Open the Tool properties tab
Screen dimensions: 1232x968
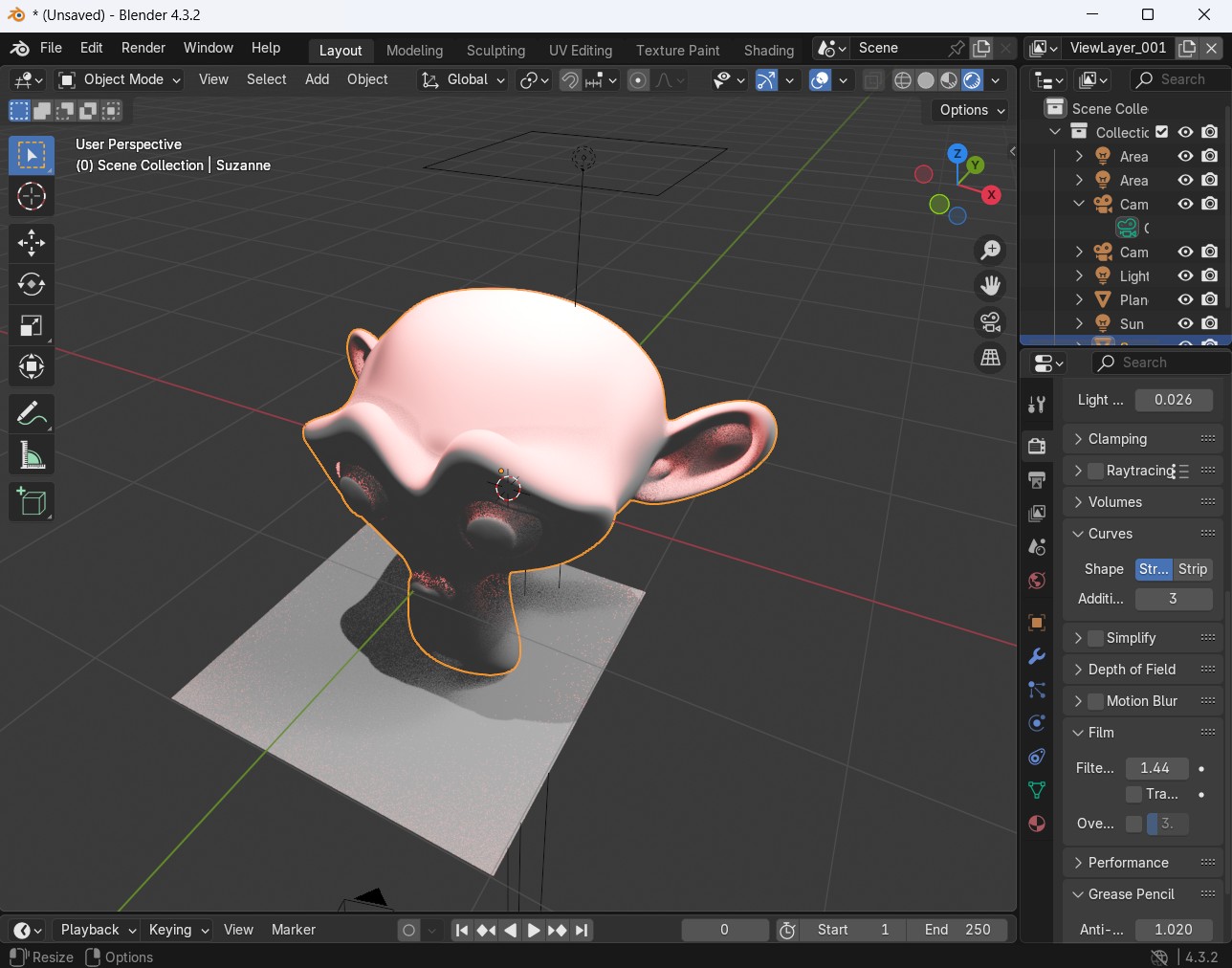(x=1037, y=405)
